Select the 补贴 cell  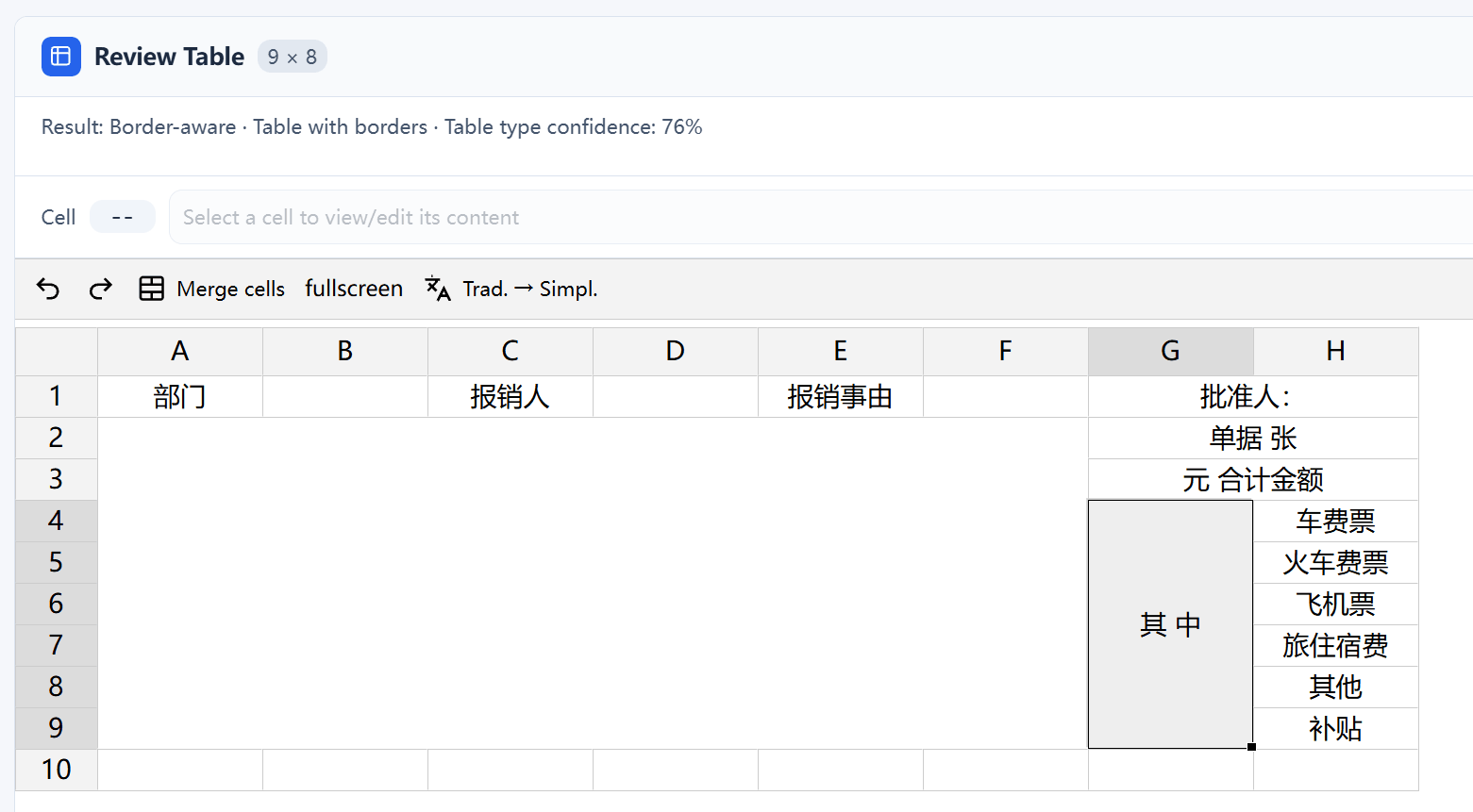[x=1336, y=729]
